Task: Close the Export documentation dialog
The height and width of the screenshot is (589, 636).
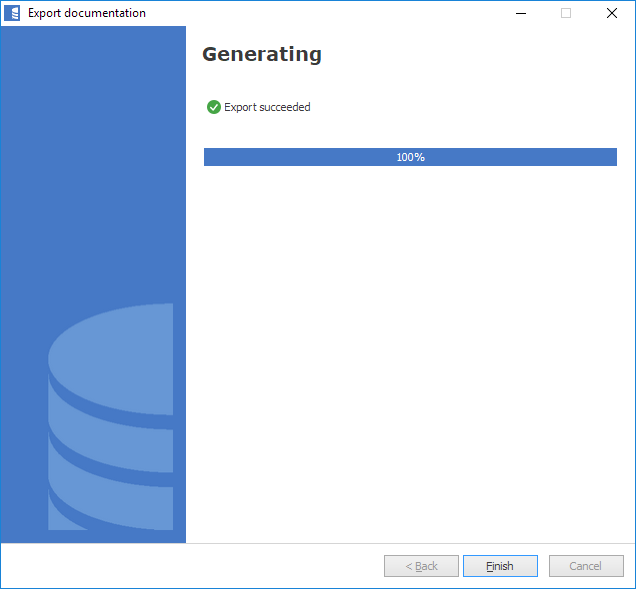Action: (x=612, y=13)
